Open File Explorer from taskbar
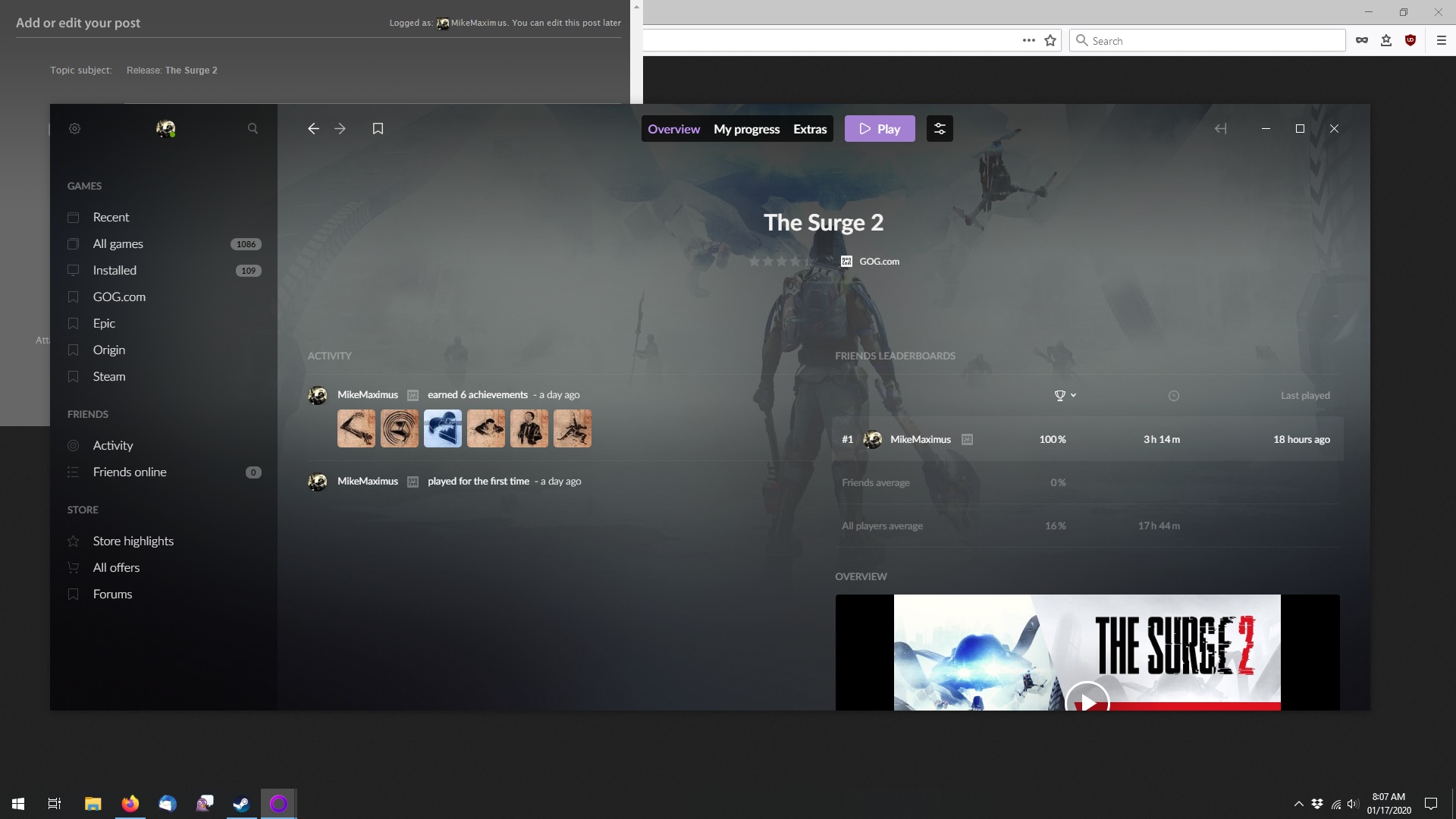This screenshot has height=819, width=1456. click(93, 804)
